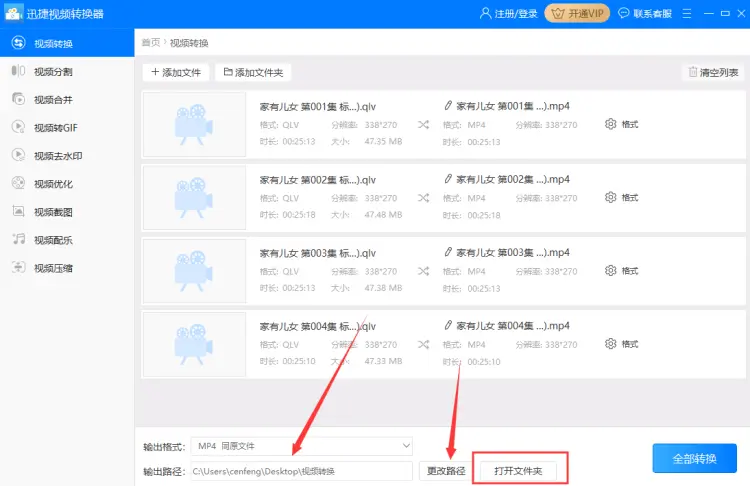This screenshot has height=486, width=750.
Task: Start conversion with 全部转换 button
Action: pos(695,458)
